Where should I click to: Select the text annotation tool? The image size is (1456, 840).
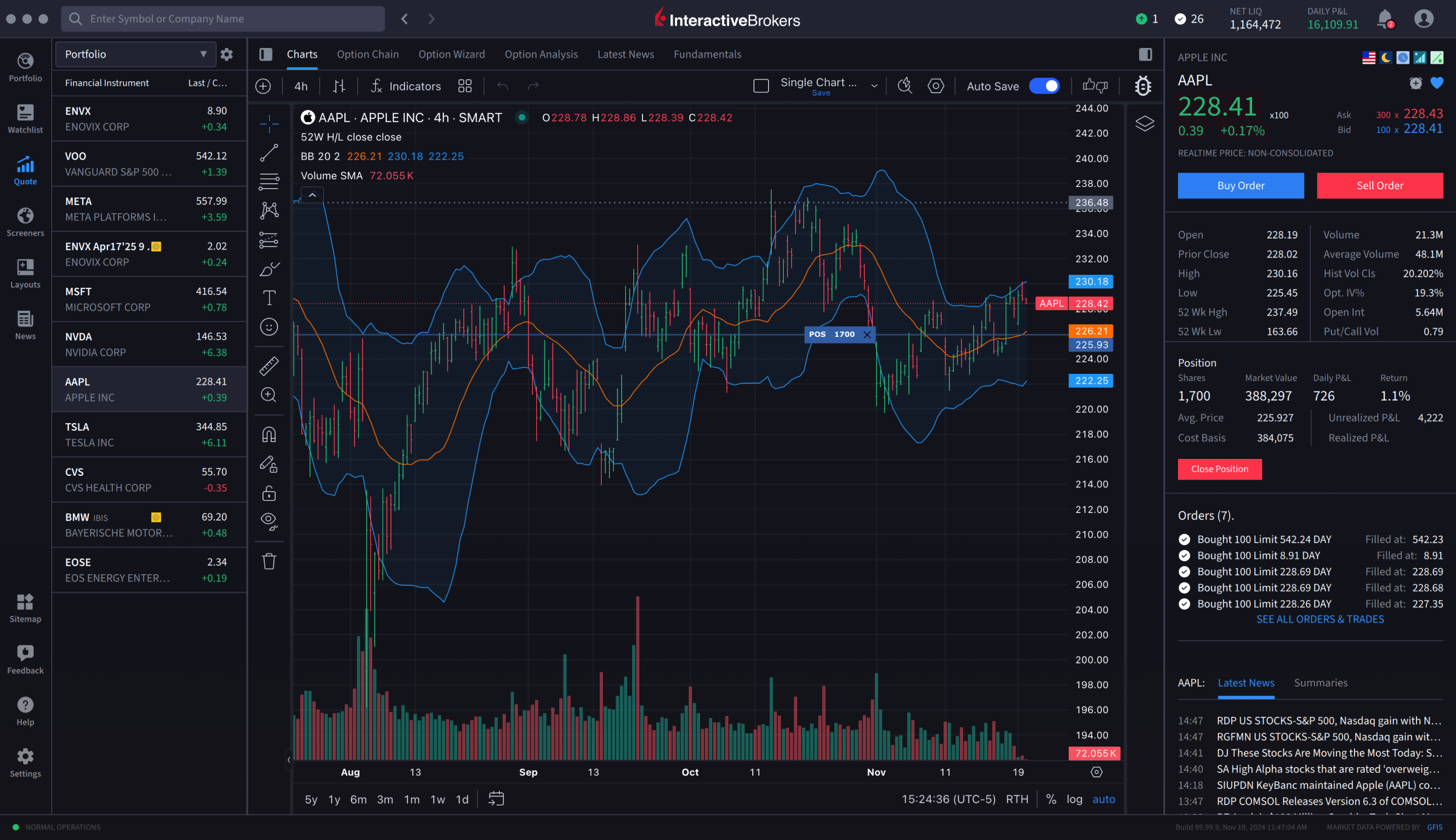pyautogui.click(x=269, y=297)
